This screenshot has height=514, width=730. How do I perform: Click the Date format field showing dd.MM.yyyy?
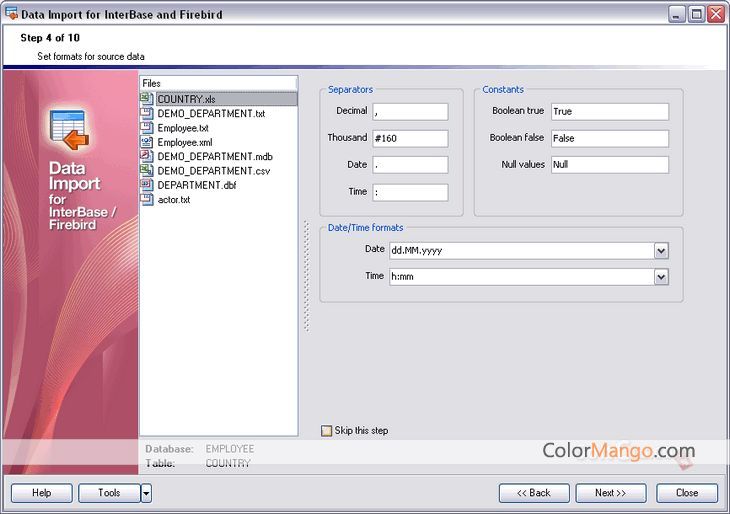point(521,251)
